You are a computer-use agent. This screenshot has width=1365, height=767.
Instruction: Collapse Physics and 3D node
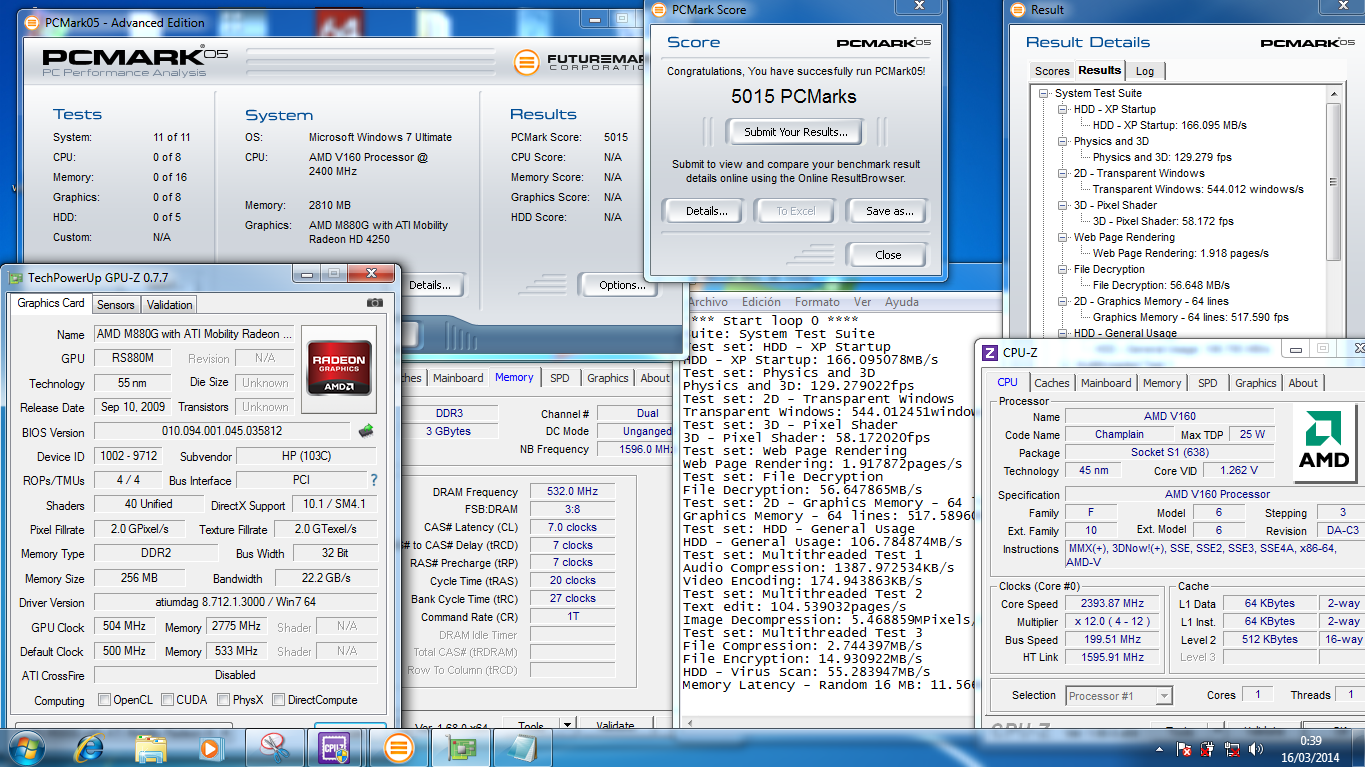1064,142
